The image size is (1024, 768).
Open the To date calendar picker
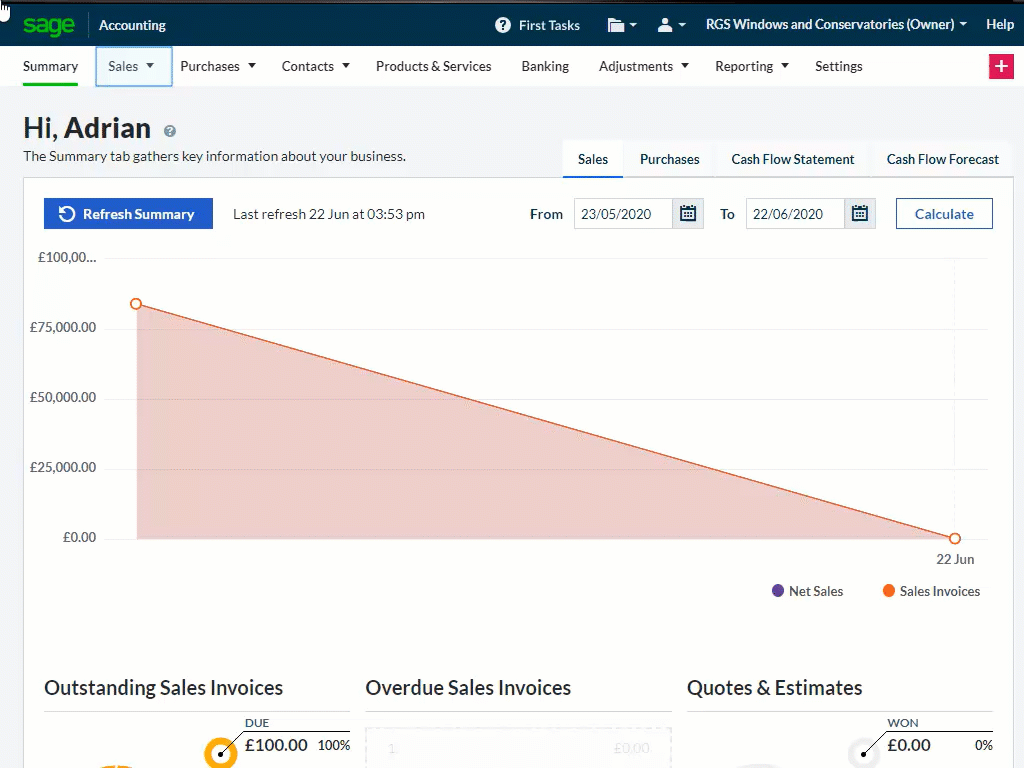click(860, 214)
